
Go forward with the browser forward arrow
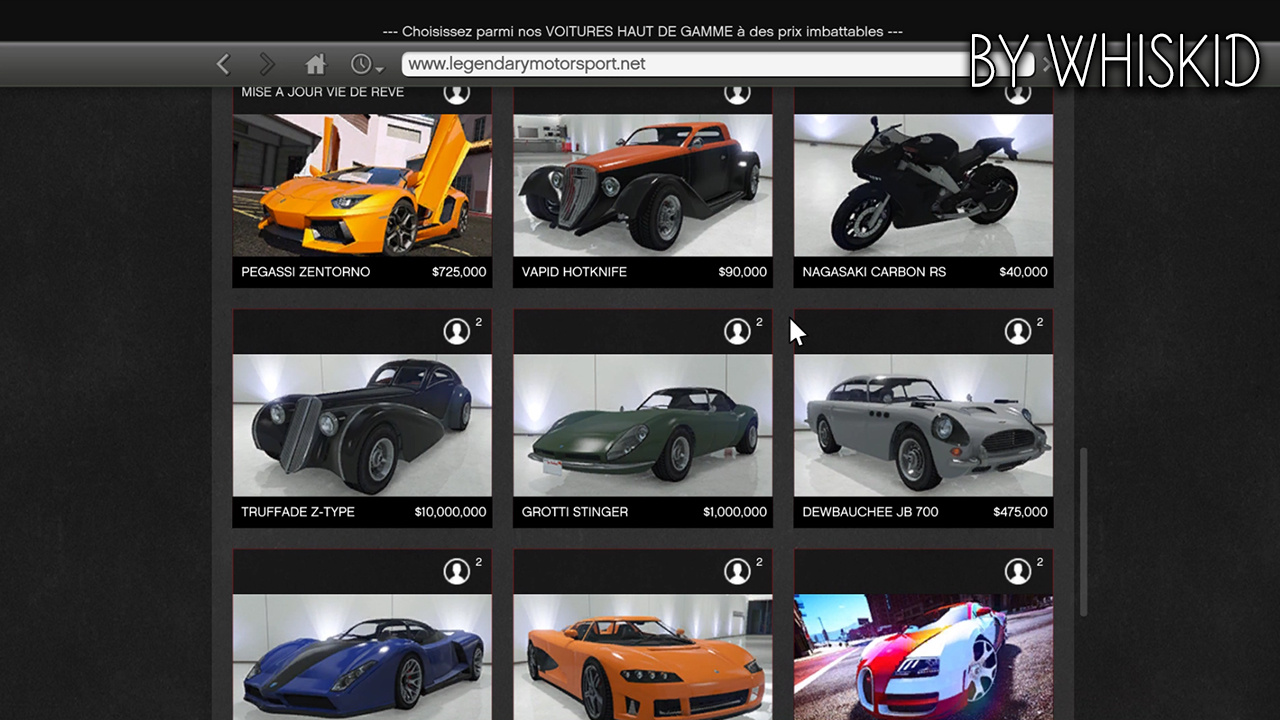267,64
